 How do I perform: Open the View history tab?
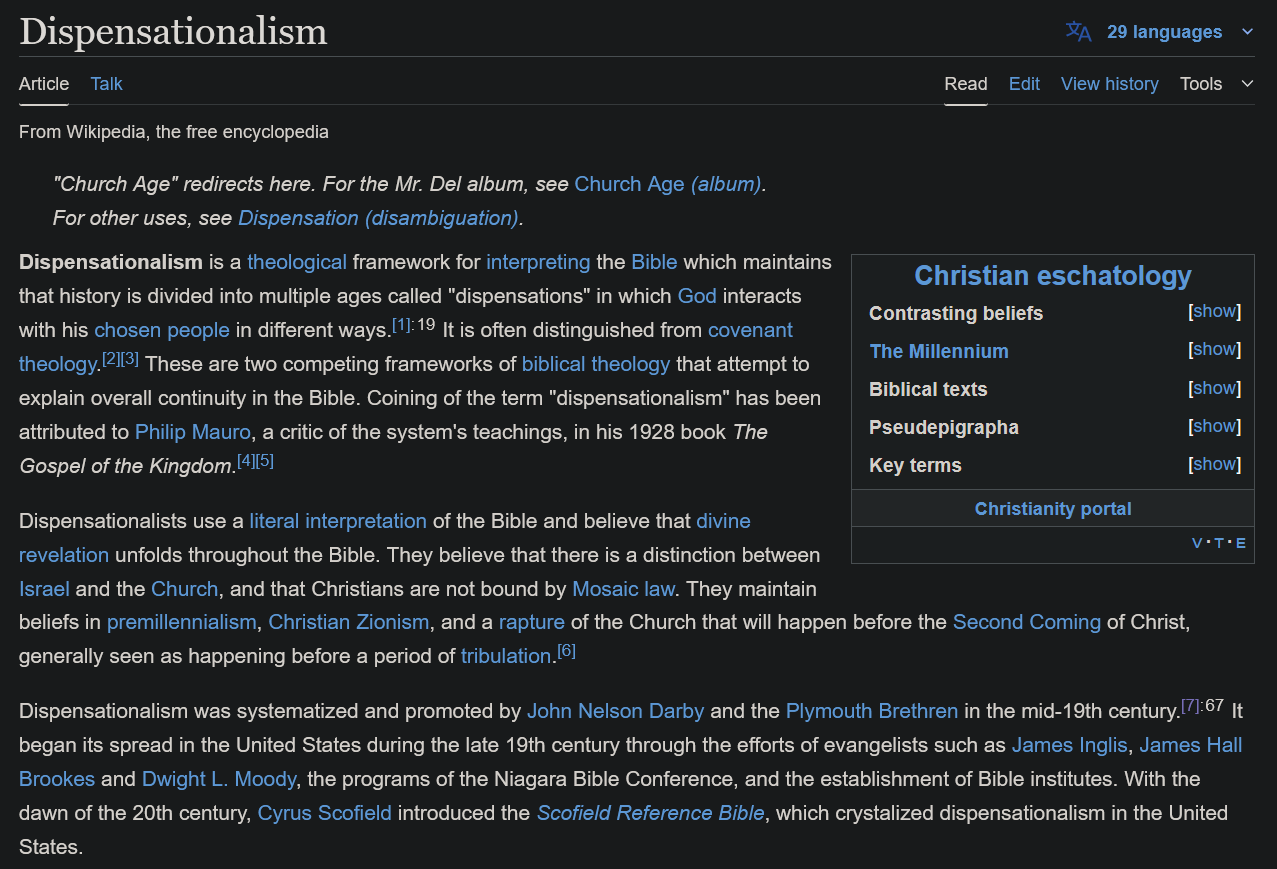click(x=1110, y=84)
